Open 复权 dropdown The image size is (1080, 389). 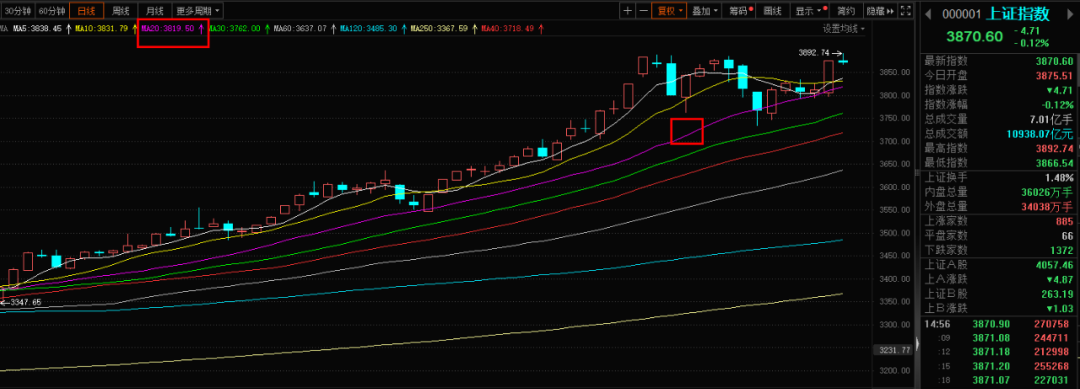[670, 11]
